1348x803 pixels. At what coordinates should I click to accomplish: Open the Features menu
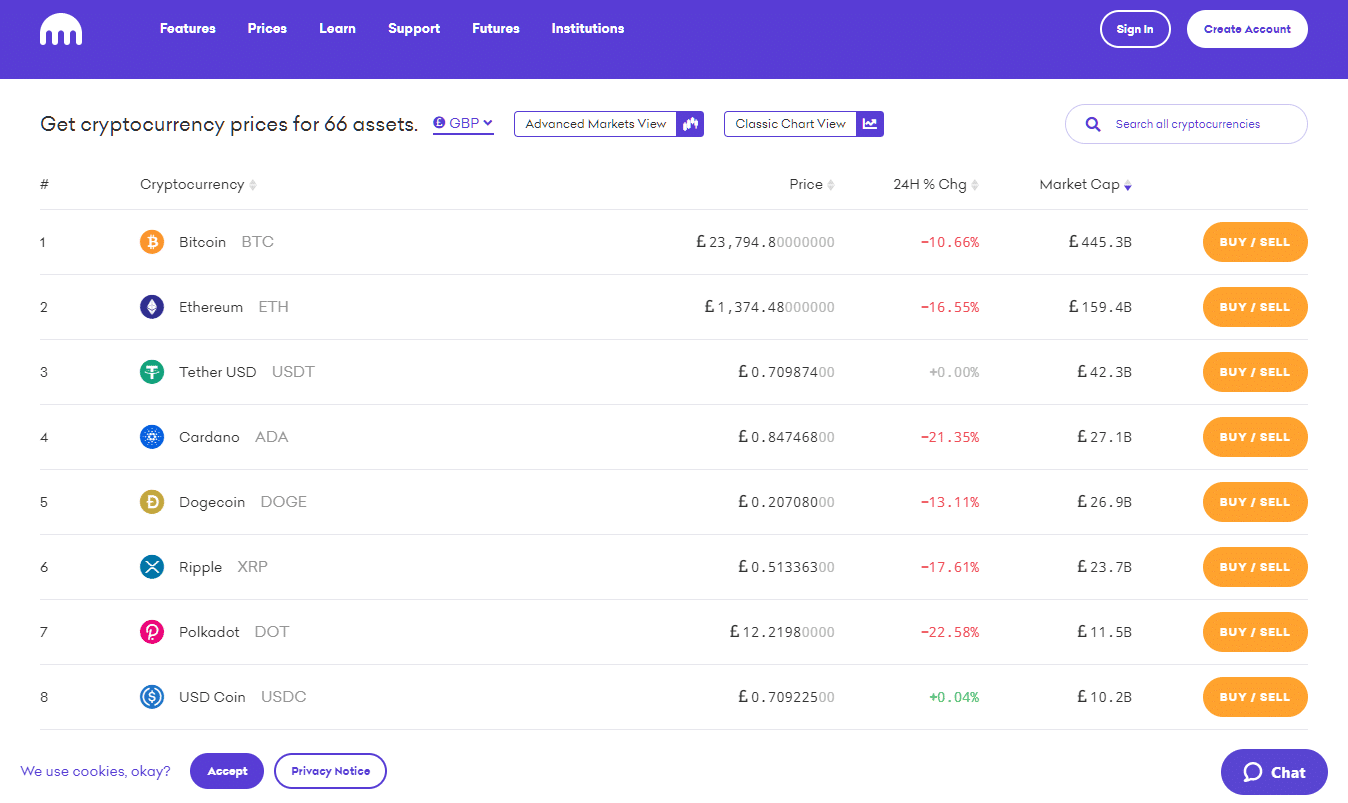pyautogui.click(x=188, y=29)
